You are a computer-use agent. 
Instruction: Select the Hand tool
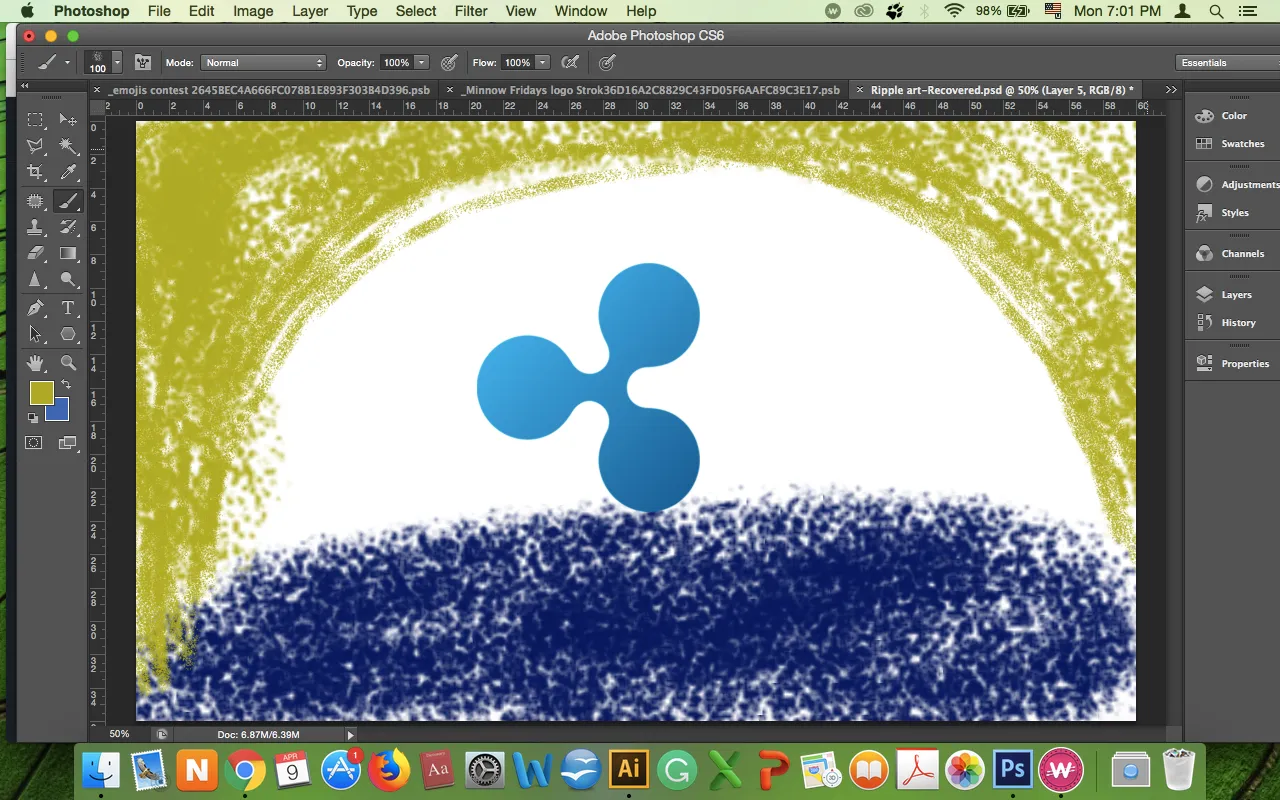point(35,362)
